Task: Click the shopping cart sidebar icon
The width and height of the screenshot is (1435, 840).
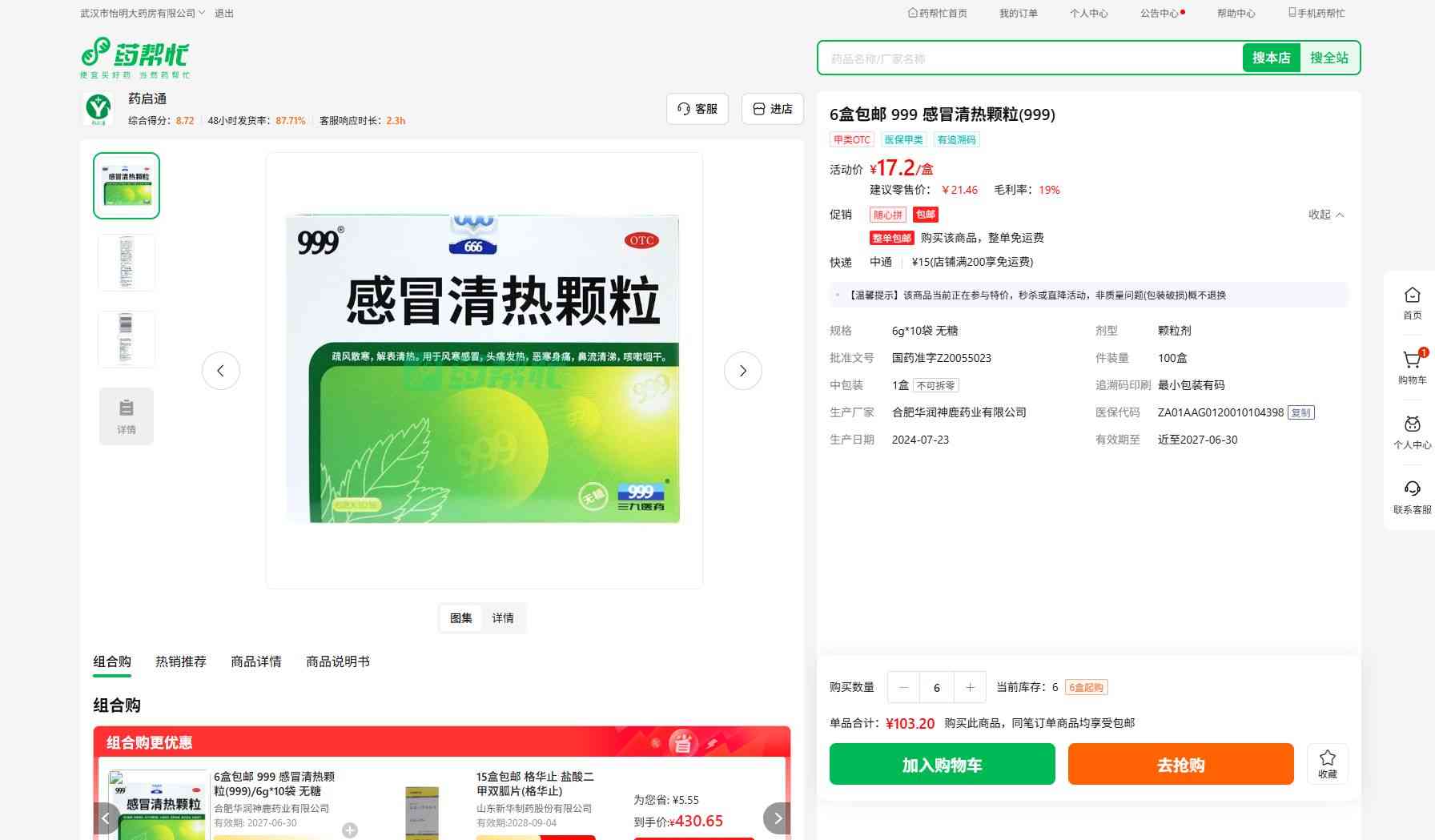Action: point(1412,362)
